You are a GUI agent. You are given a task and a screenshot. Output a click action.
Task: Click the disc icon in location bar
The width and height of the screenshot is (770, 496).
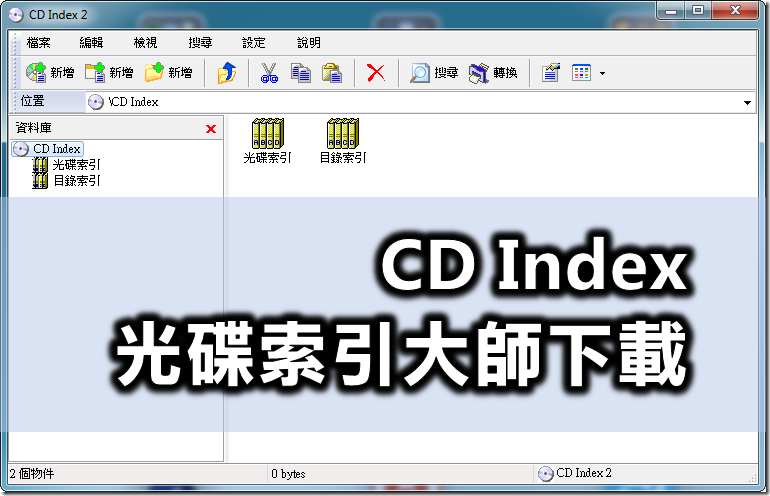(x=96, y=102)
